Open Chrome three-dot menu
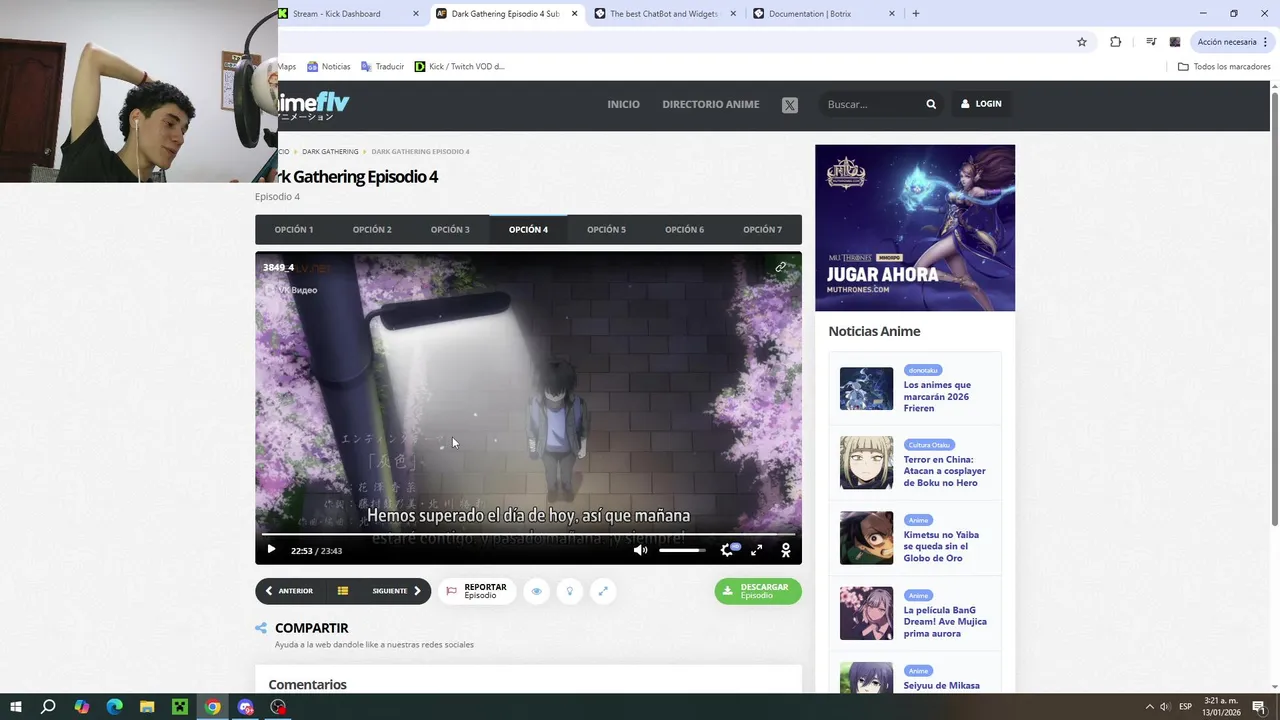The height and width of the screenshot is (720, 1280). (x=1266, y=42)
